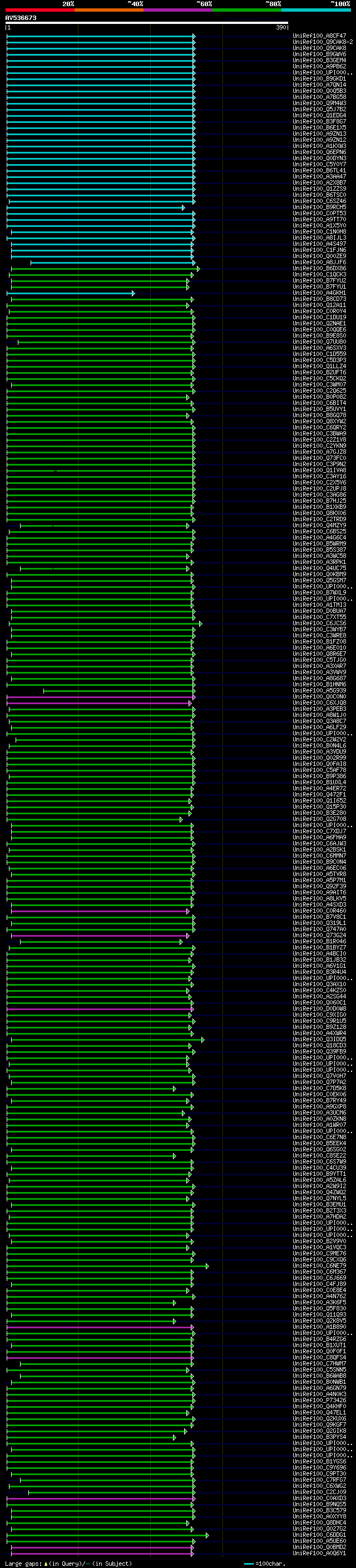Open hit UniRef100_B9GKD1
Viewport: 356px width, 1568px height.
pyautogui.click(x=319, y=78)
